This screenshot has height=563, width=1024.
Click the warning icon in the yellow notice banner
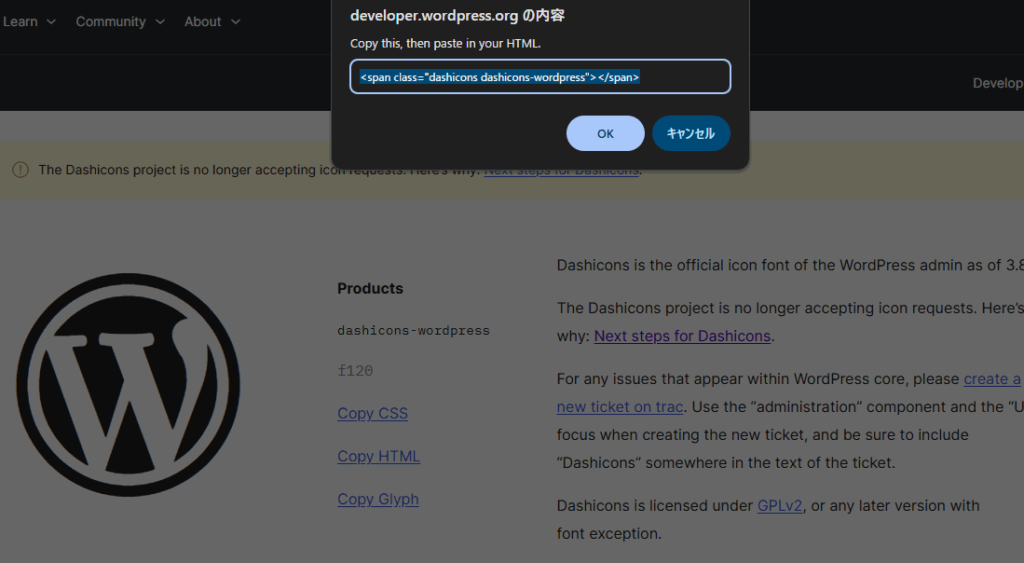pos(20,169)
